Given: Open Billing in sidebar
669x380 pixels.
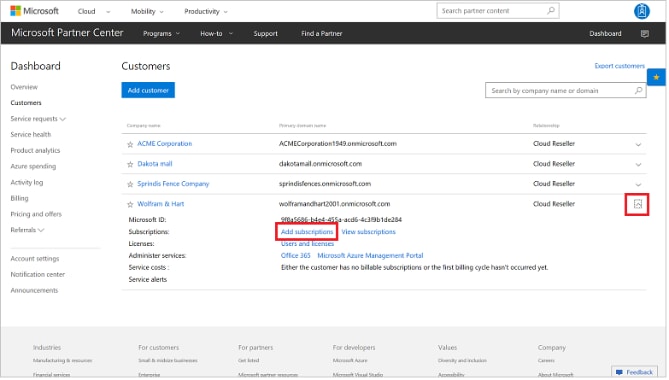Looking at the screenshot, I should pyautogui.click(x=20, y=198).
